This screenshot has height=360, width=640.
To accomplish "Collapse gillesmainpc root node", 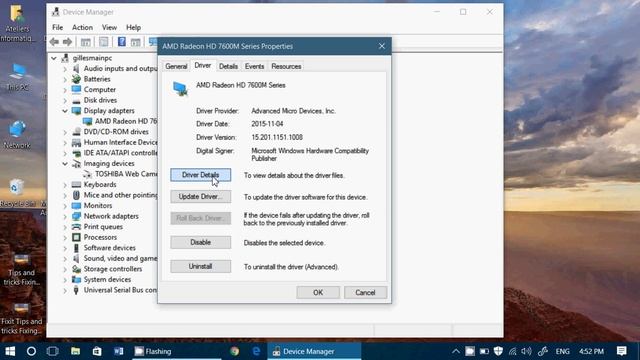I will (54, 58).
